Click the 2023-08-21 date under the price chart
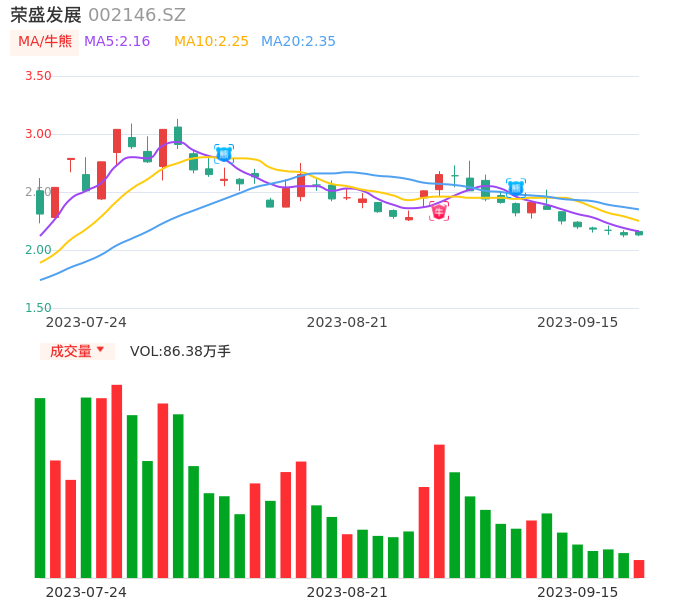This screenshot has height=606, width=686. [x=347, y=323]
